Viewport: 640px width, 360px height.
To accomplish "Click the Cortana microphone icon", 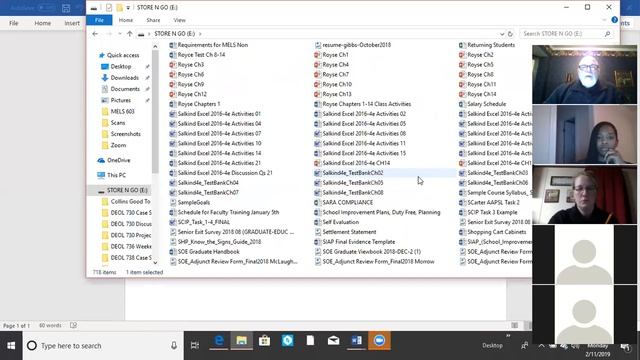I will coord(174,346).
